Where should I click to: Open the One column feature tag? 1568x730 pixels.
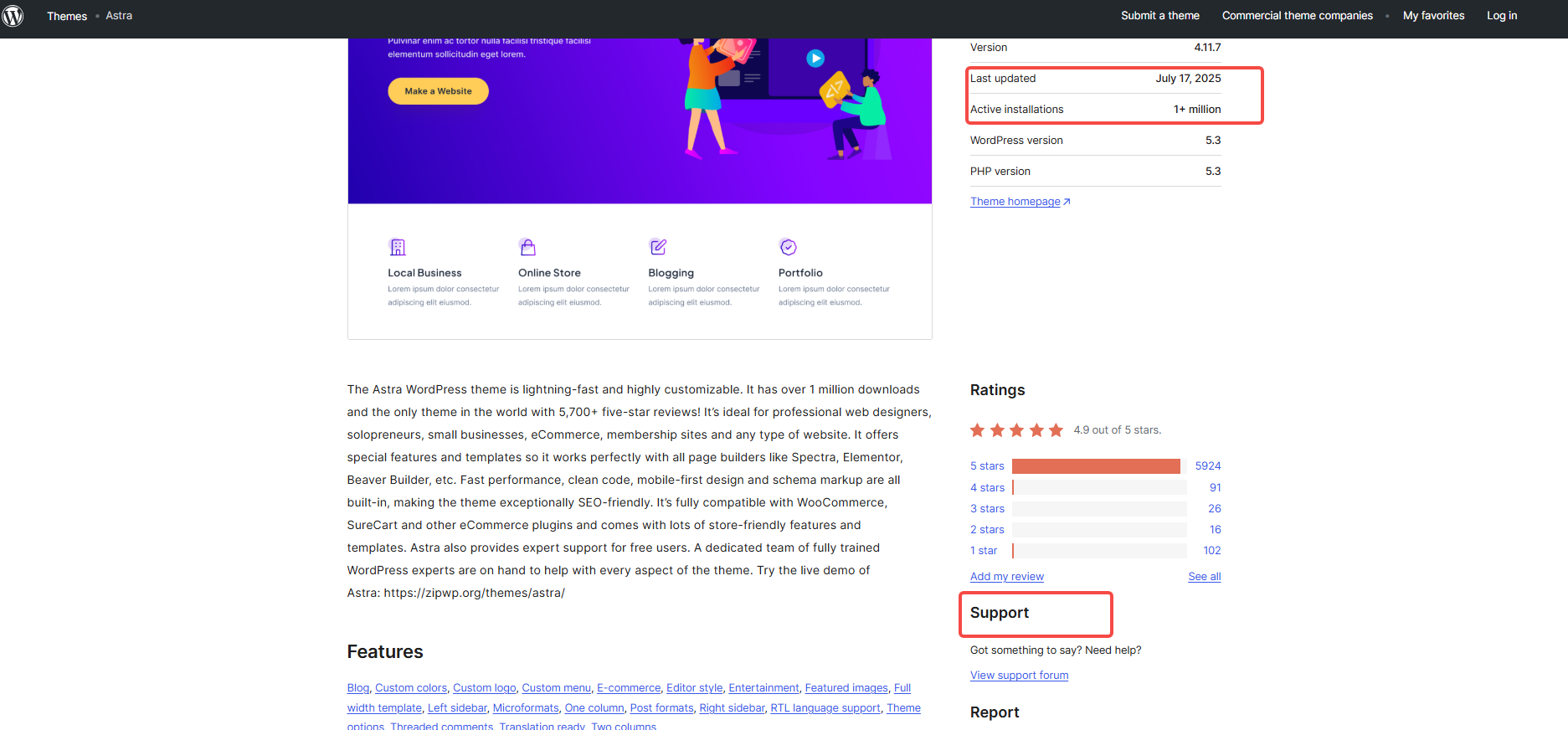coord(594,708)
